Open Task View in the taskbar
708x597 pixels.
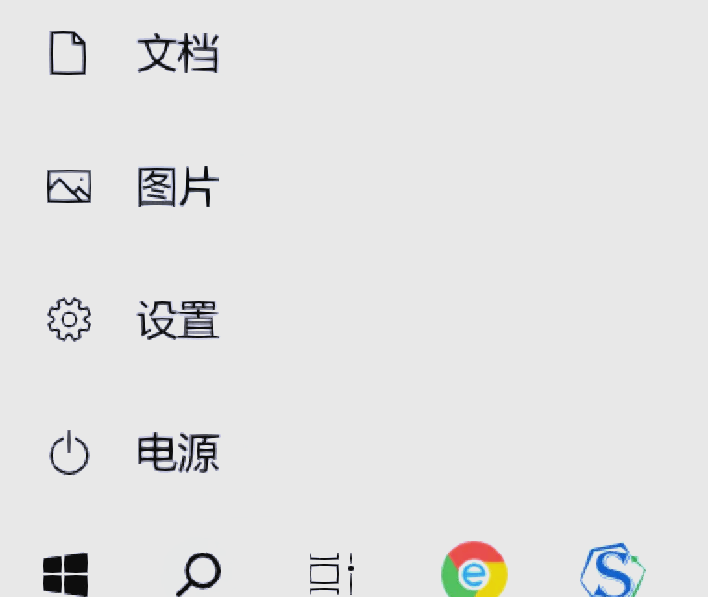[x=332, y=574]
